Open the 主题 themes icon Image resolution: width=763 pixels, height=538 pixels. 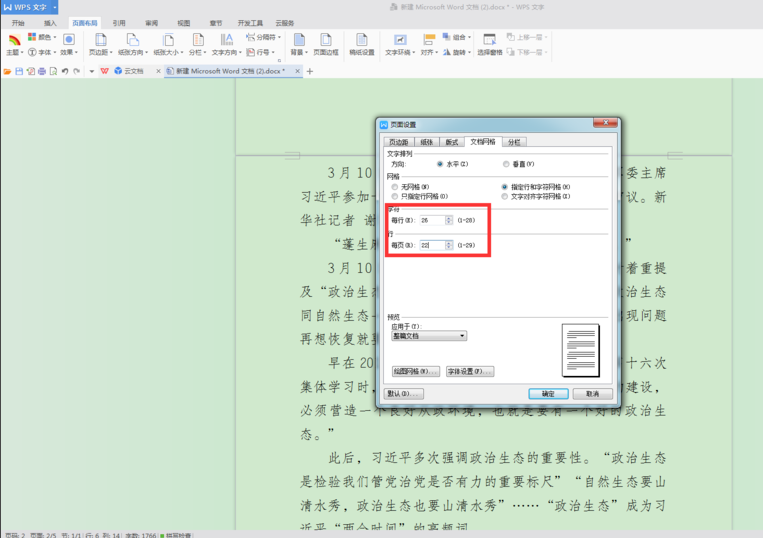point(13,44)
